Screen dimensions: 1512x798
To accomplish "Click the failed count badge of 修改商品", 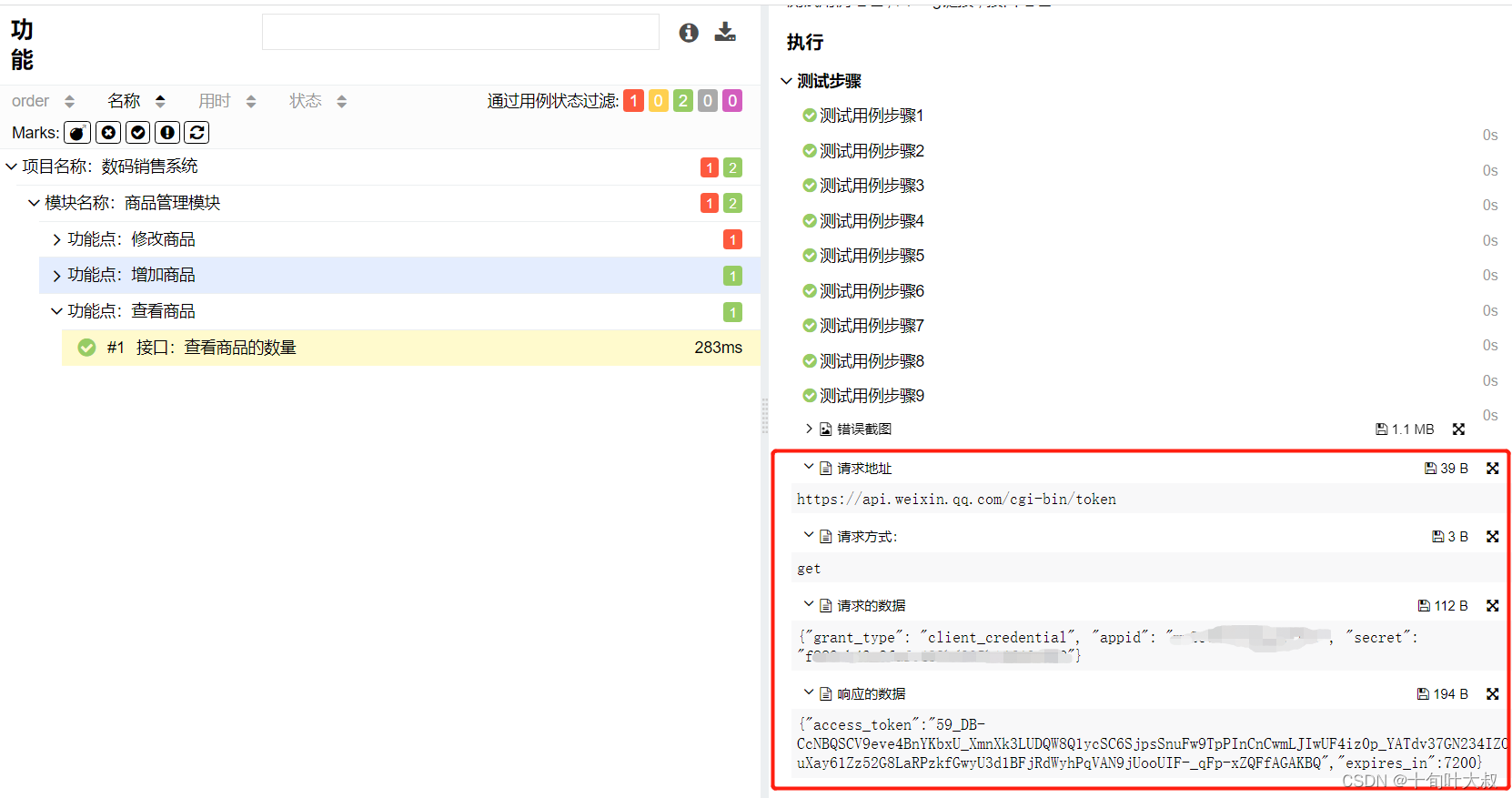I will coord(732,239).
